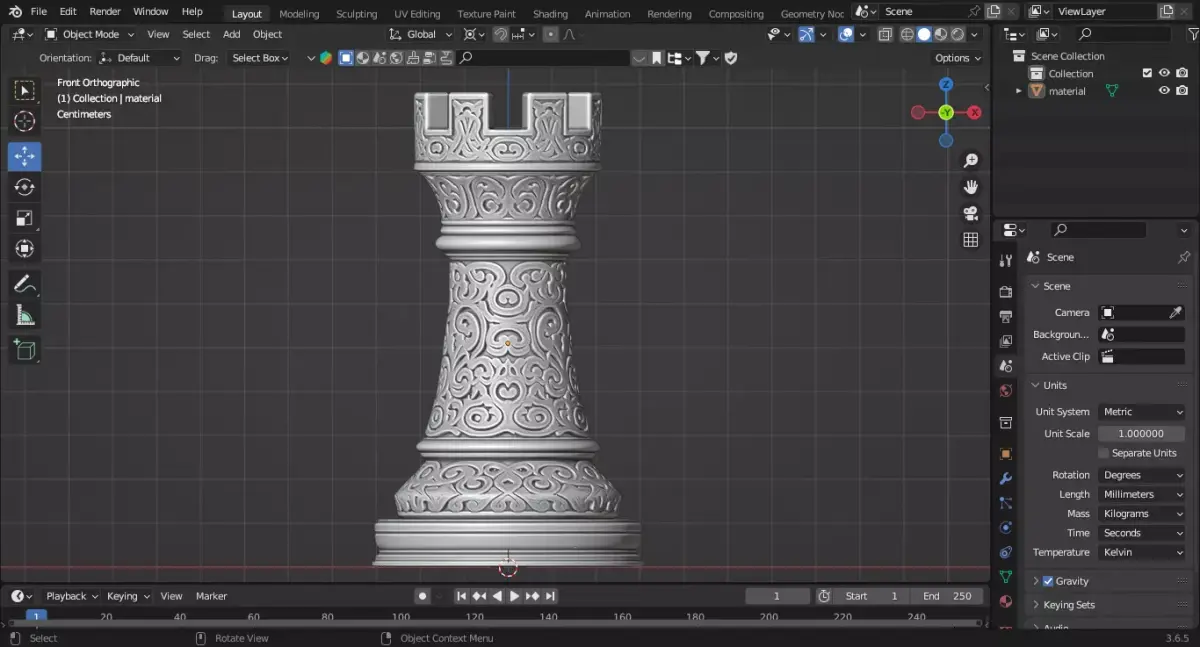Toggle viewport overlays button

pyautogui.click(x=846, y=34)
